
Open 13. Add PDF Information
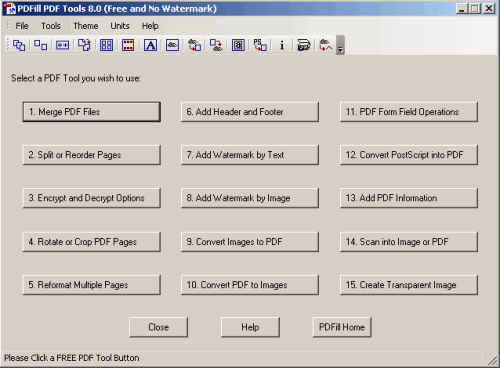[409, 198]
